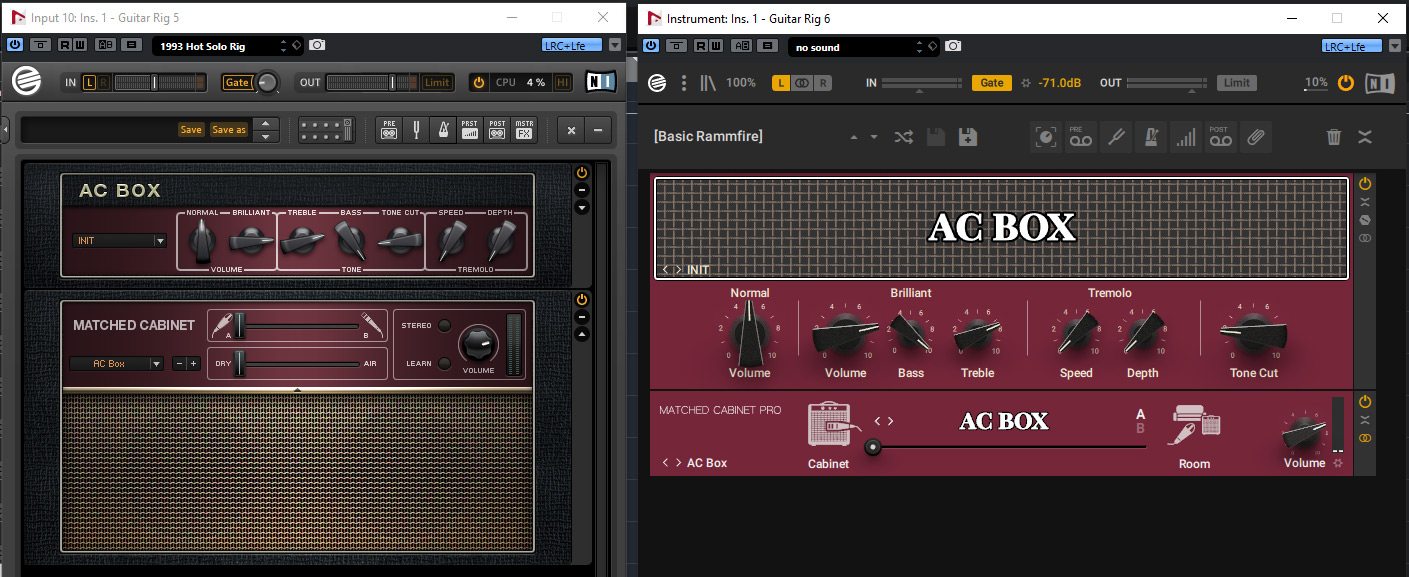Open the browser library icon in Guitar Rig 6
1409x577 pixels.
click(708, 83)
